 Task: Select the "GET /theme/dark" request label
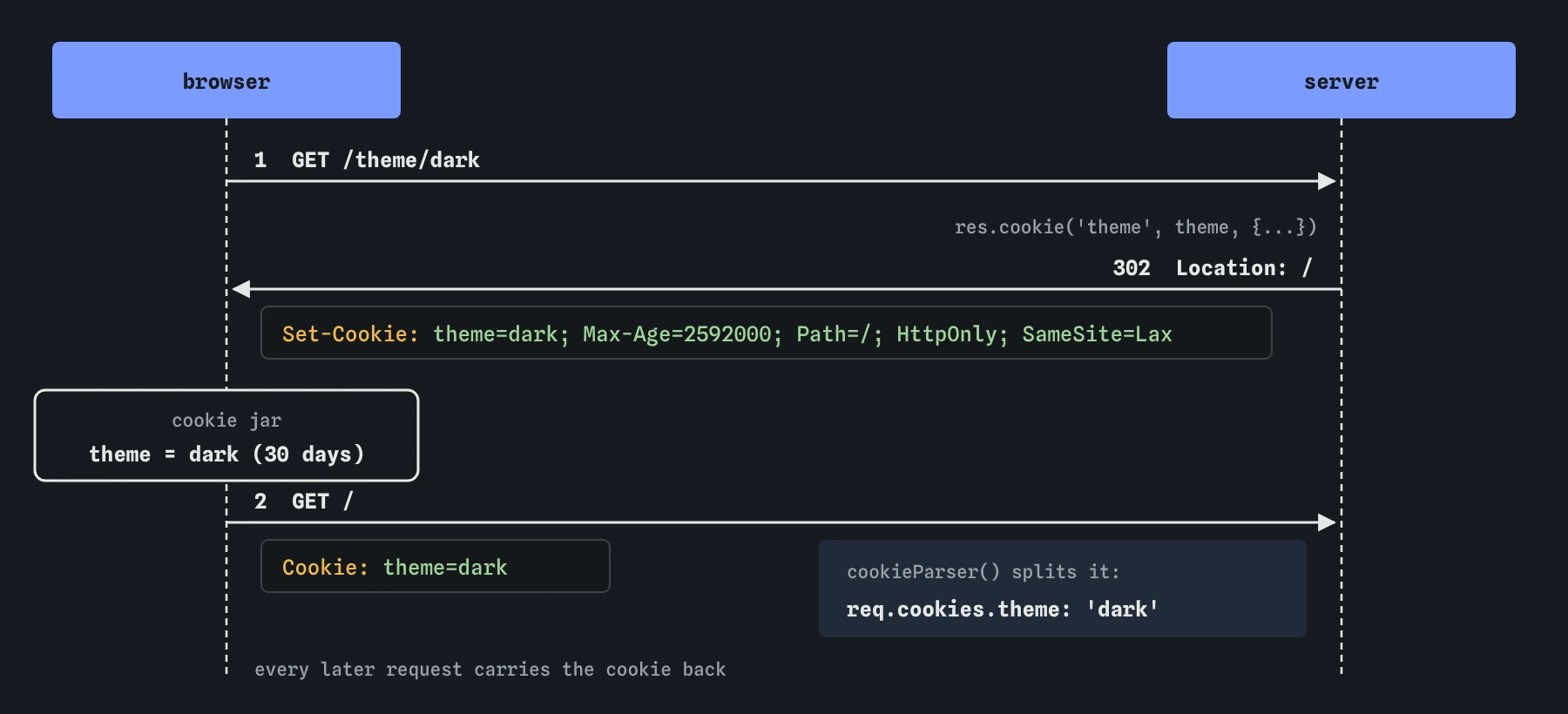click(x=385, y=160)
